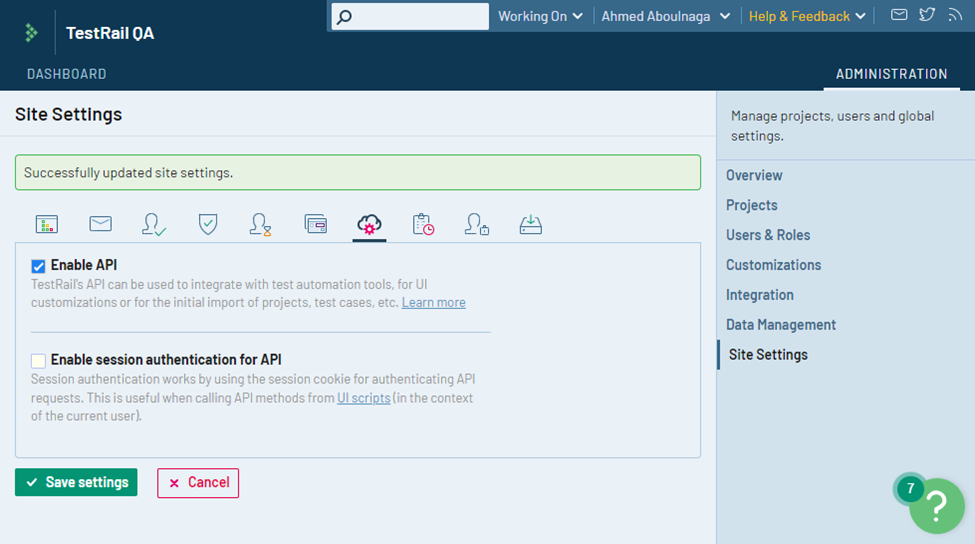
Task: Go to Users & Roles in sidebar
Action: coord(768,235)
